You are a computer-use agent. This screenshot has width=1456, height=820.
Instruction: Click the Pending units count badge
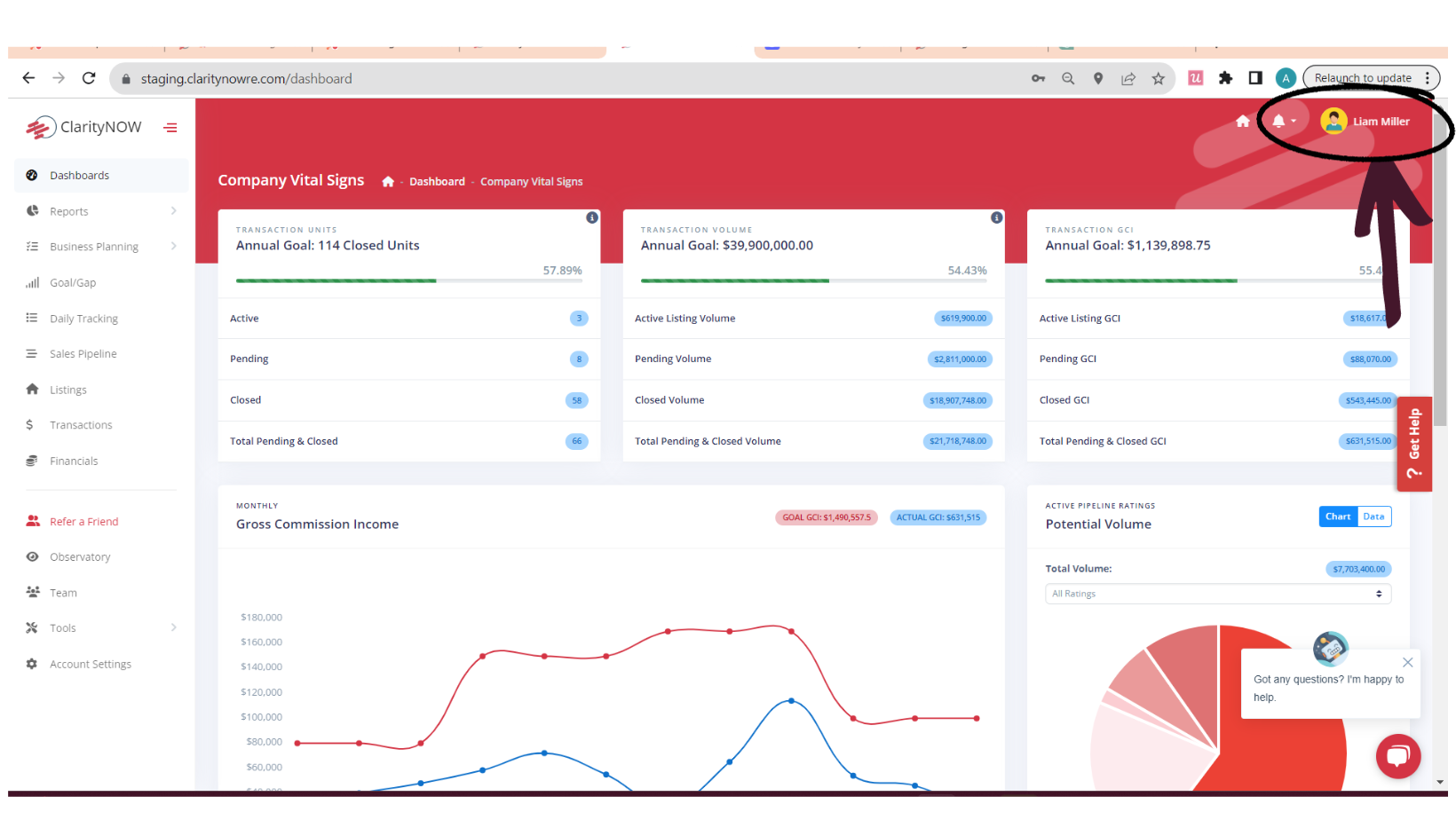click(x=579, y=359)
